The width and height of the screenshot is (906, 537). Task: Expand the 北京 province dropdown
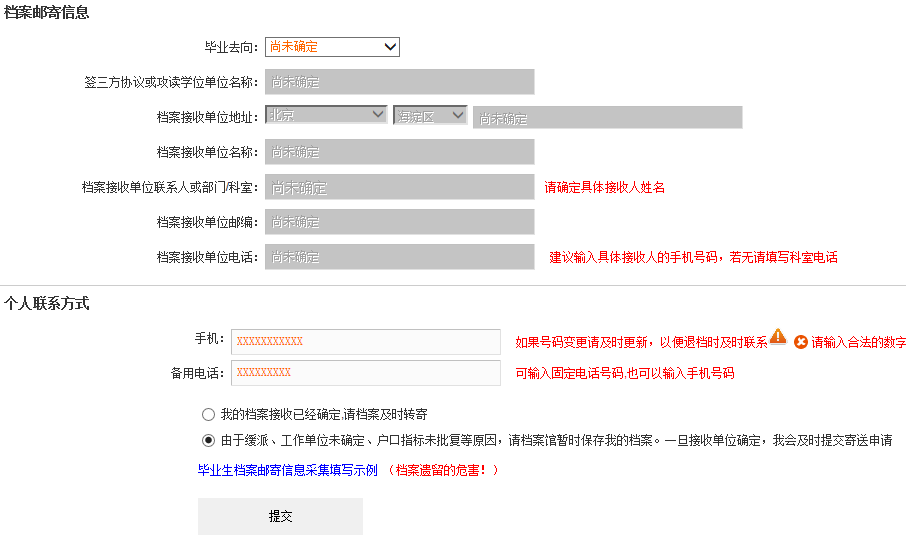pyautogui.click(x=326, y=115)
